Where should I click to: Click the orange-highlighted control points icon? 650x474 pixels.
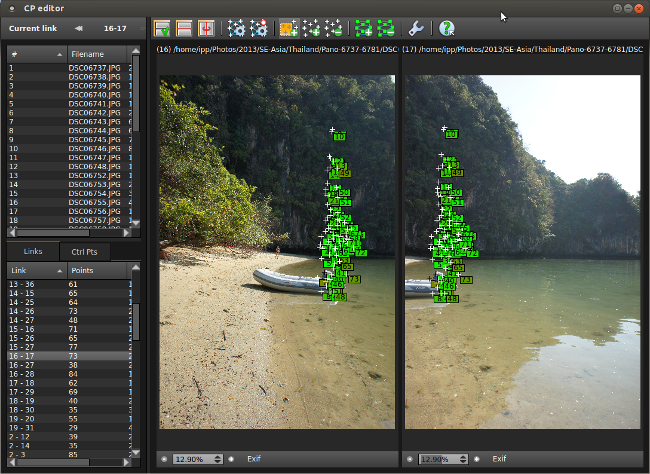click(x=287, y=29)
